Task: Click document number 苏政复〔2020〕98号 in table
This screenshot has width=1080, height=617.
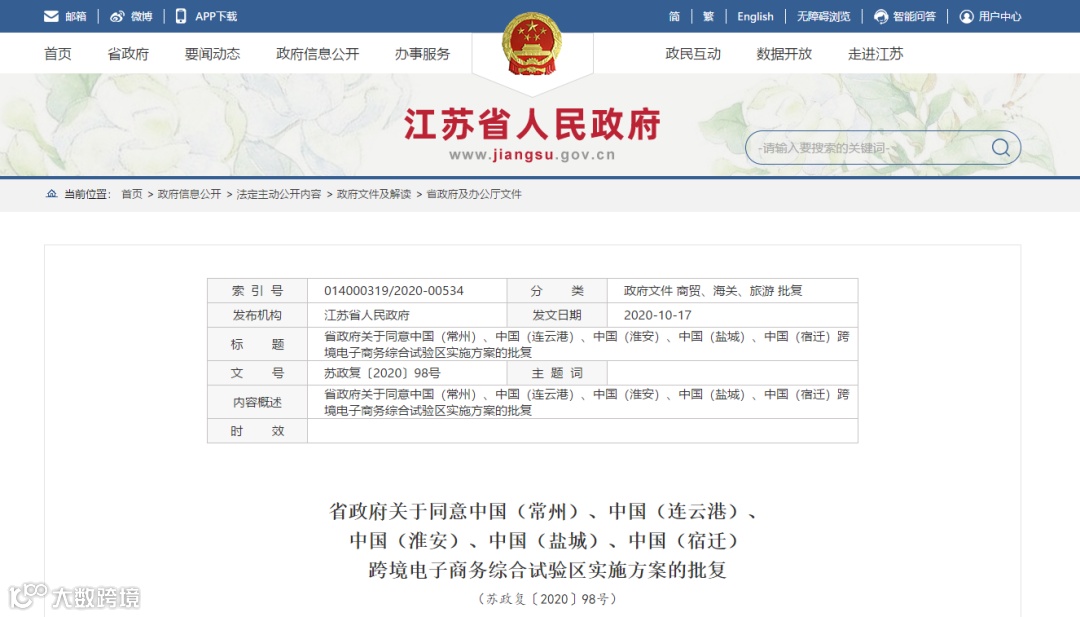Action: pyautogui.click(x=382, y=373)
